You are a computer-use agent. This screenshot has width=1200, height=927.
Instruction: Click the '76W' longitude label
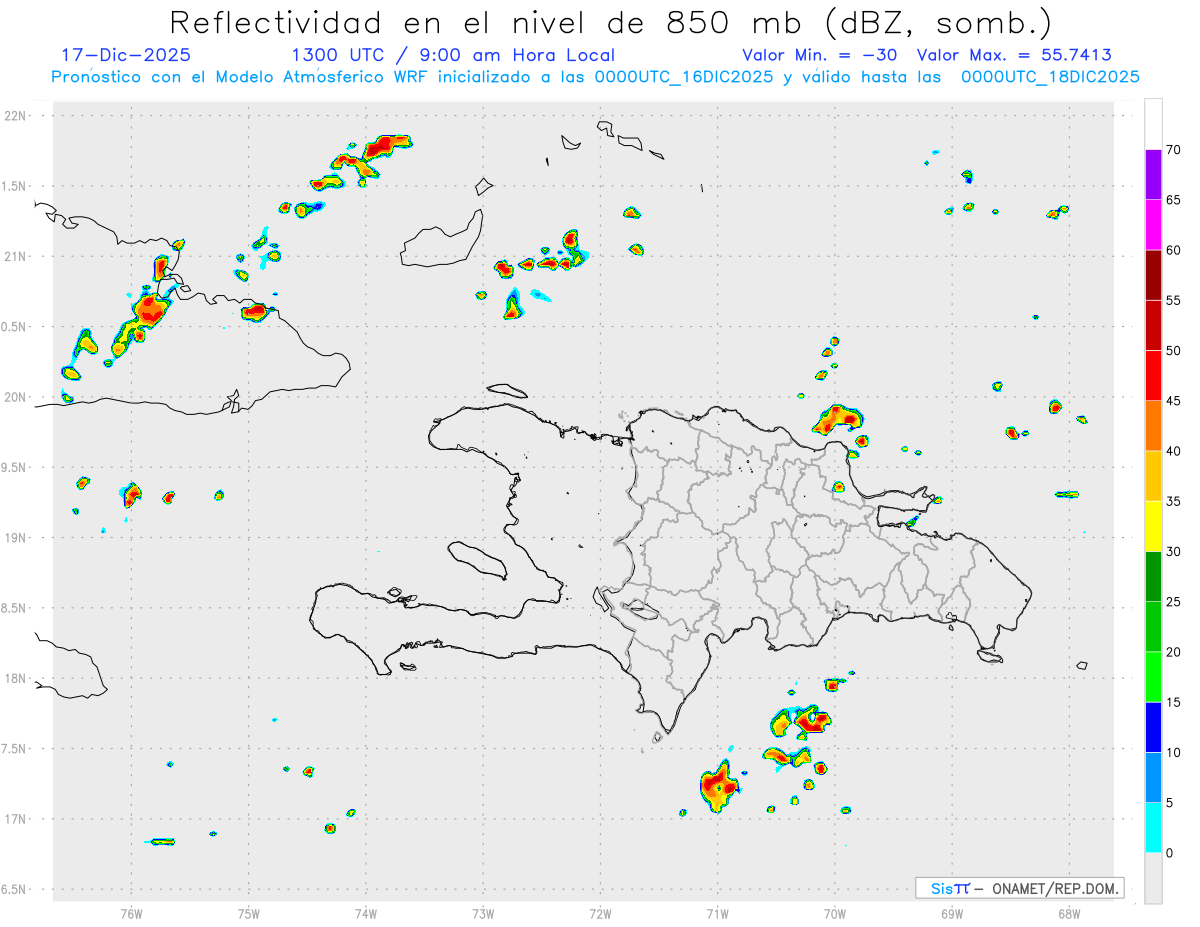[131, 913]
